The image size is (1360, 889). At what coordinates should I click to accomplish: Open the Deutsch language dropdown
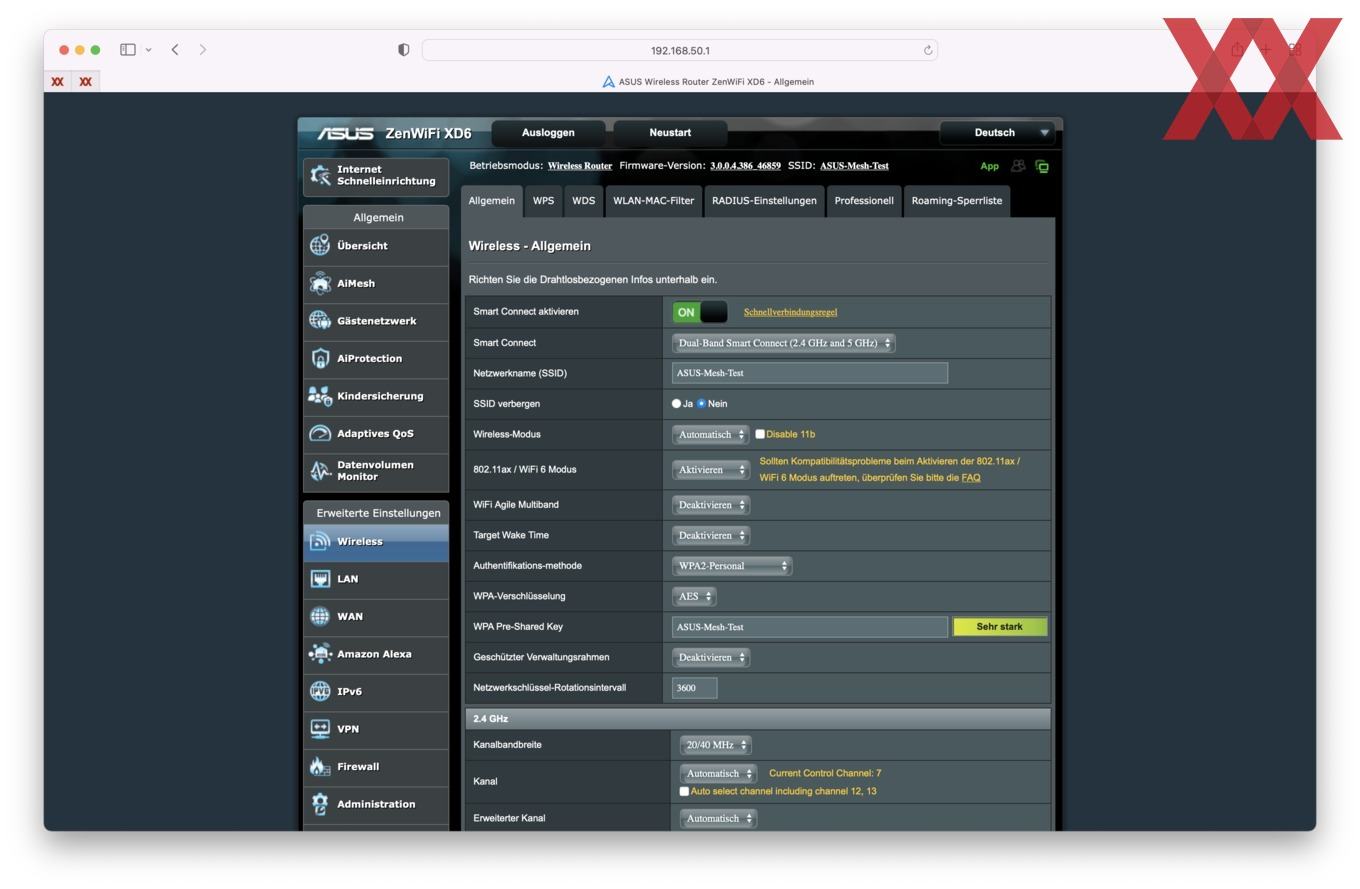point(996,133)
